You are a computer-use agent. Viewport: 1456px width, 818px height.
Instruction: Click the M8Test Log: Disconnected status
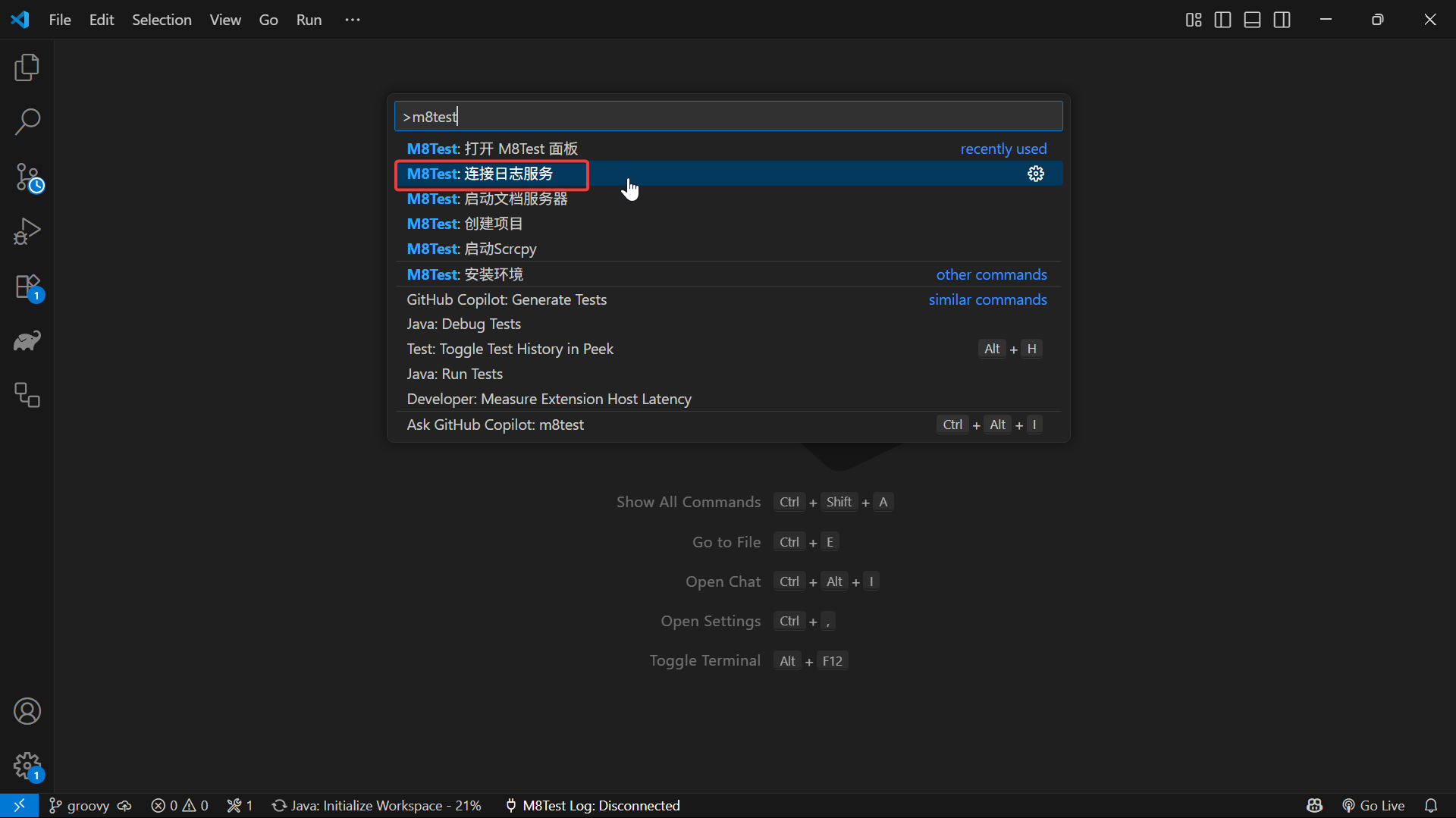point(592,805)
